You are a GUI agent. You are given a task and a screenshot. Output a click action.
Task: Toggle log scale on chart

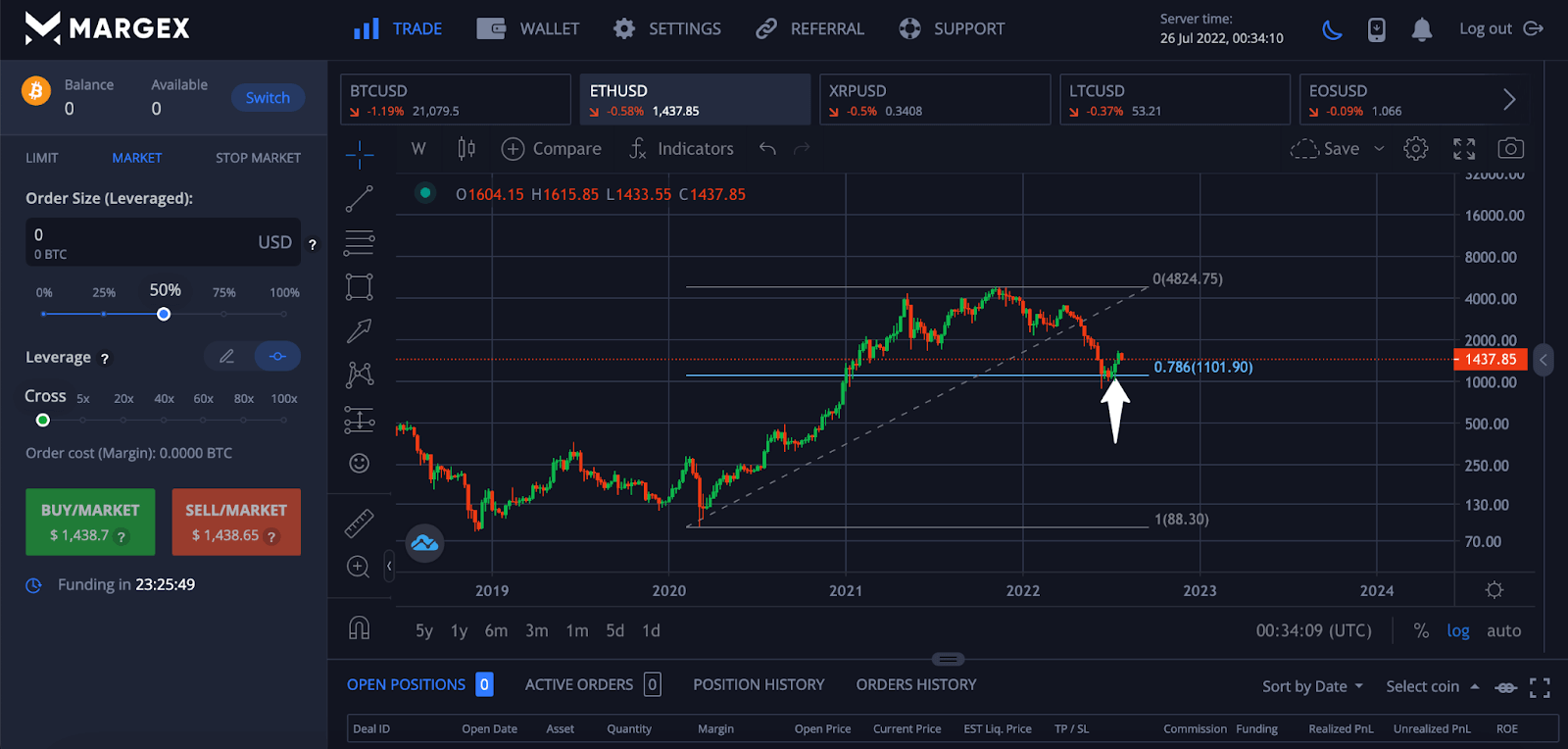pos(1457,631)
